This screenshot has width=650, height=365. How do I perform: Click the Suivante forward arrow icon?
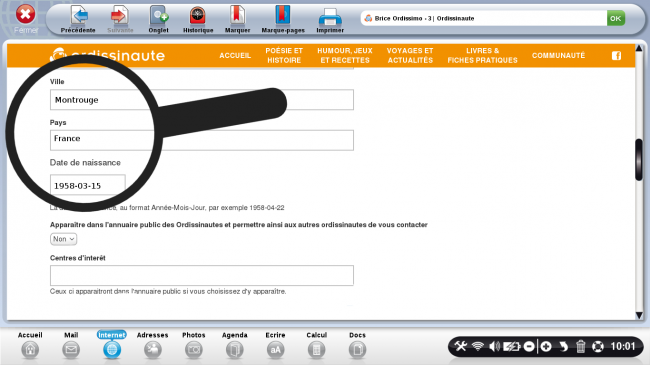[x=120, y=16]
